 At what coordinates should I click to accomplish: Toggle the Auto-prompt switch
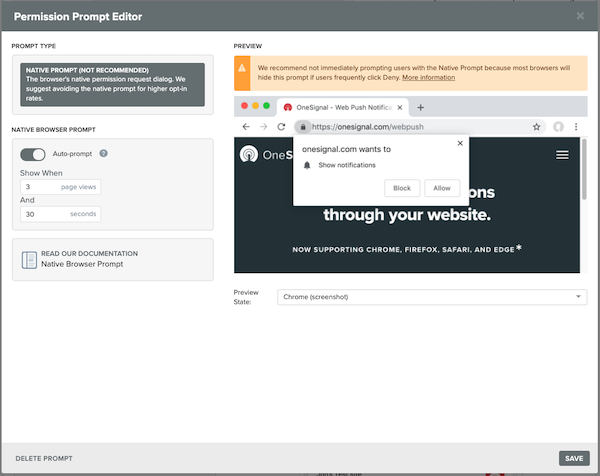[33, 154]
